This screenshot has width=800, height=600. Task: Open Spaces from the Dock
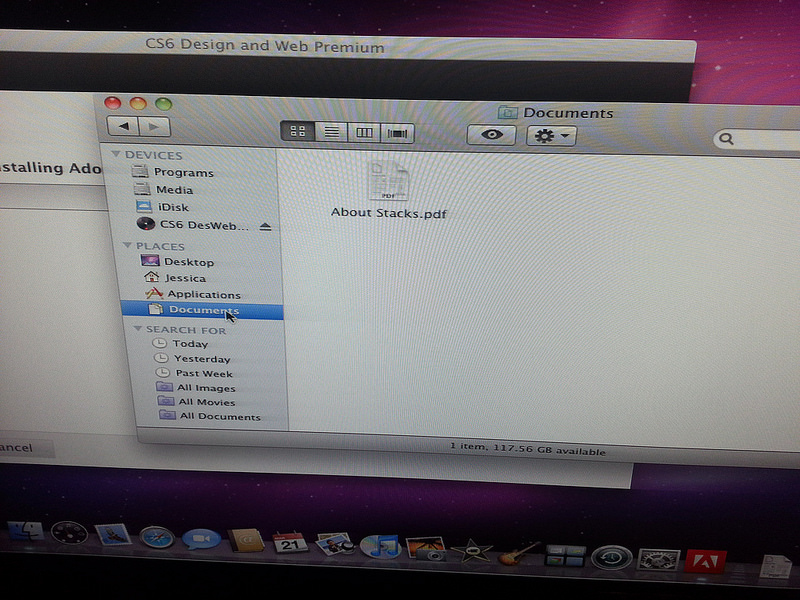coord(565,555)
